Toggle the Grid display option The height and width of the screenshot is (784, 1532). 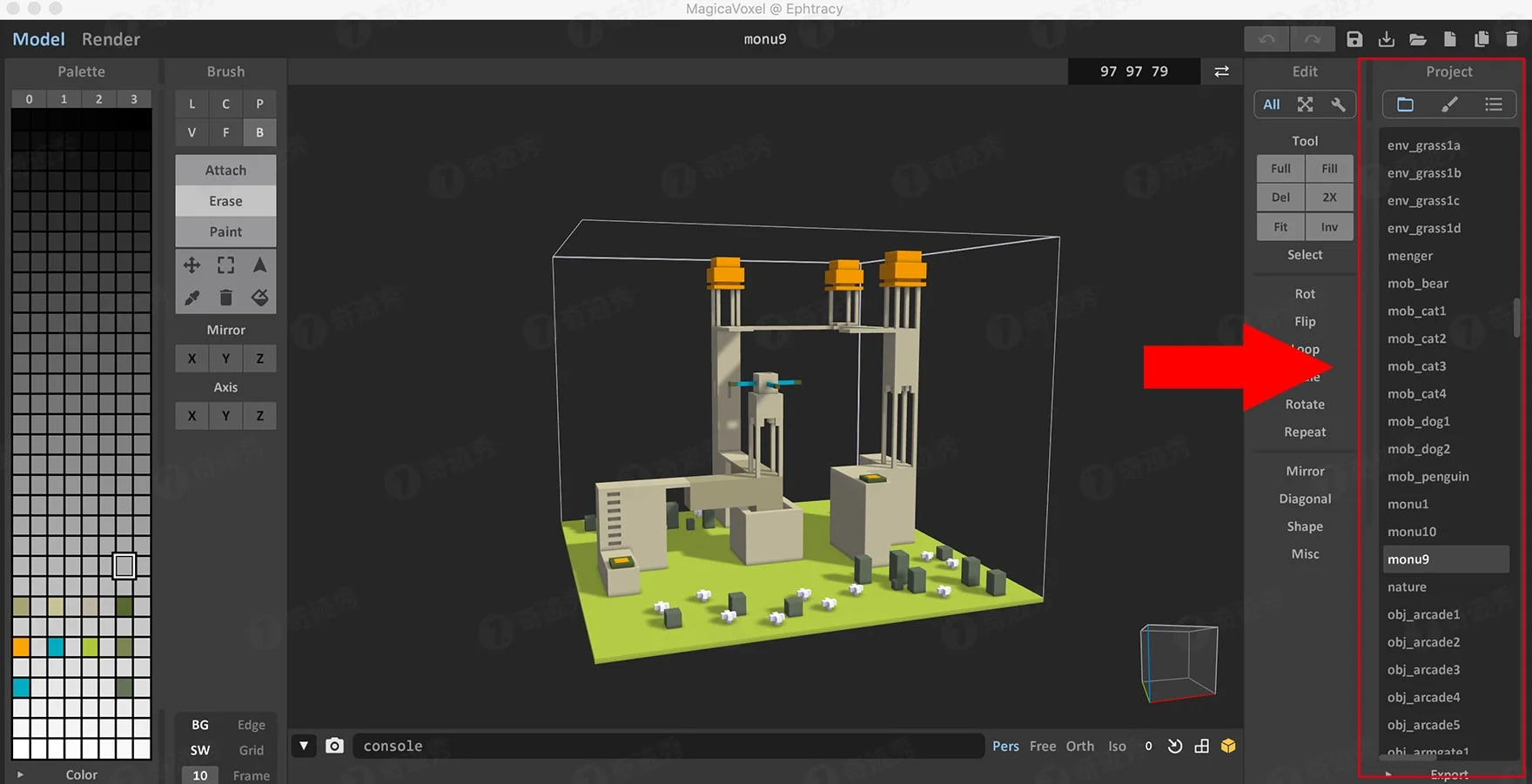[251, 750]
